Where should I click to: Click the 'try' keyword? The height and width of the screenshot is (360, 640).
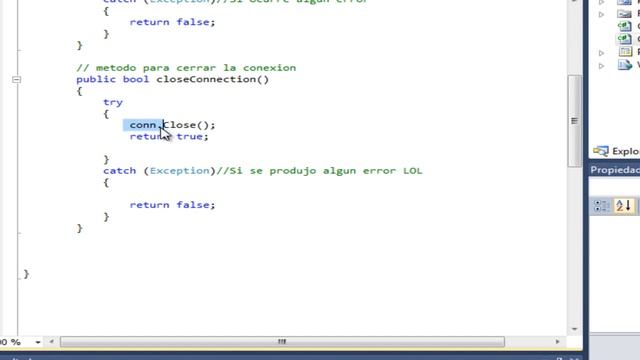tap(113, 102)
